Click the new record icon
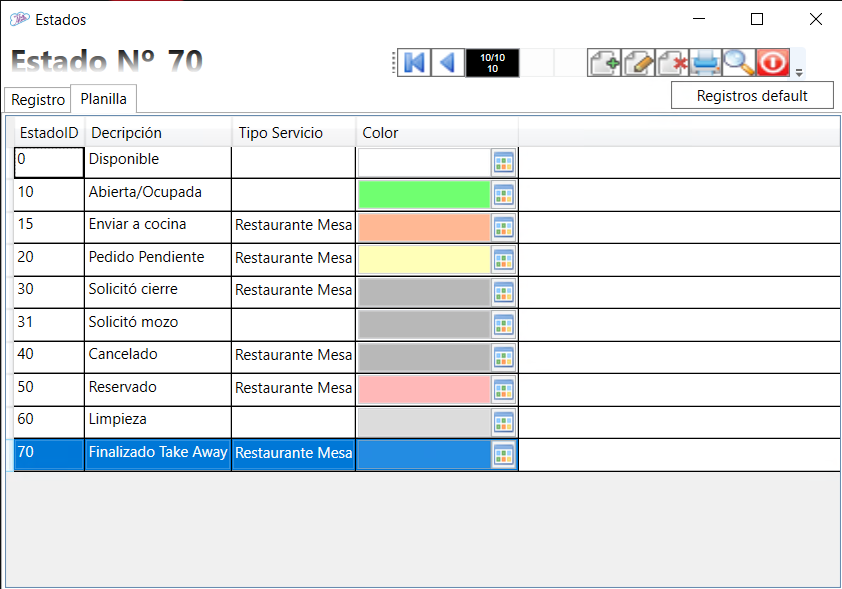This screenshot has height=589, width=842. [604, 62]
